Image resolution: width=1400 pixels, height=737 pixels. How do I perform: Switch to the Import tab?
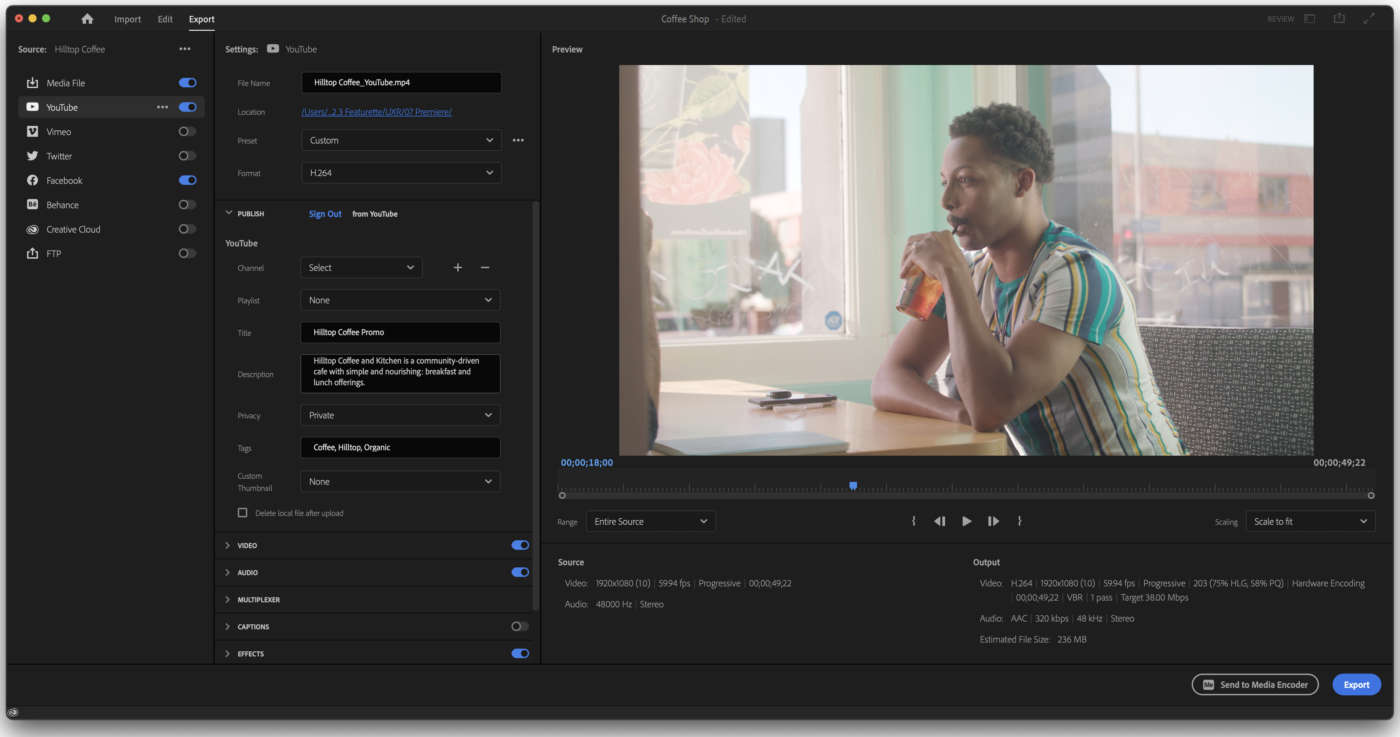coord(127,19)
